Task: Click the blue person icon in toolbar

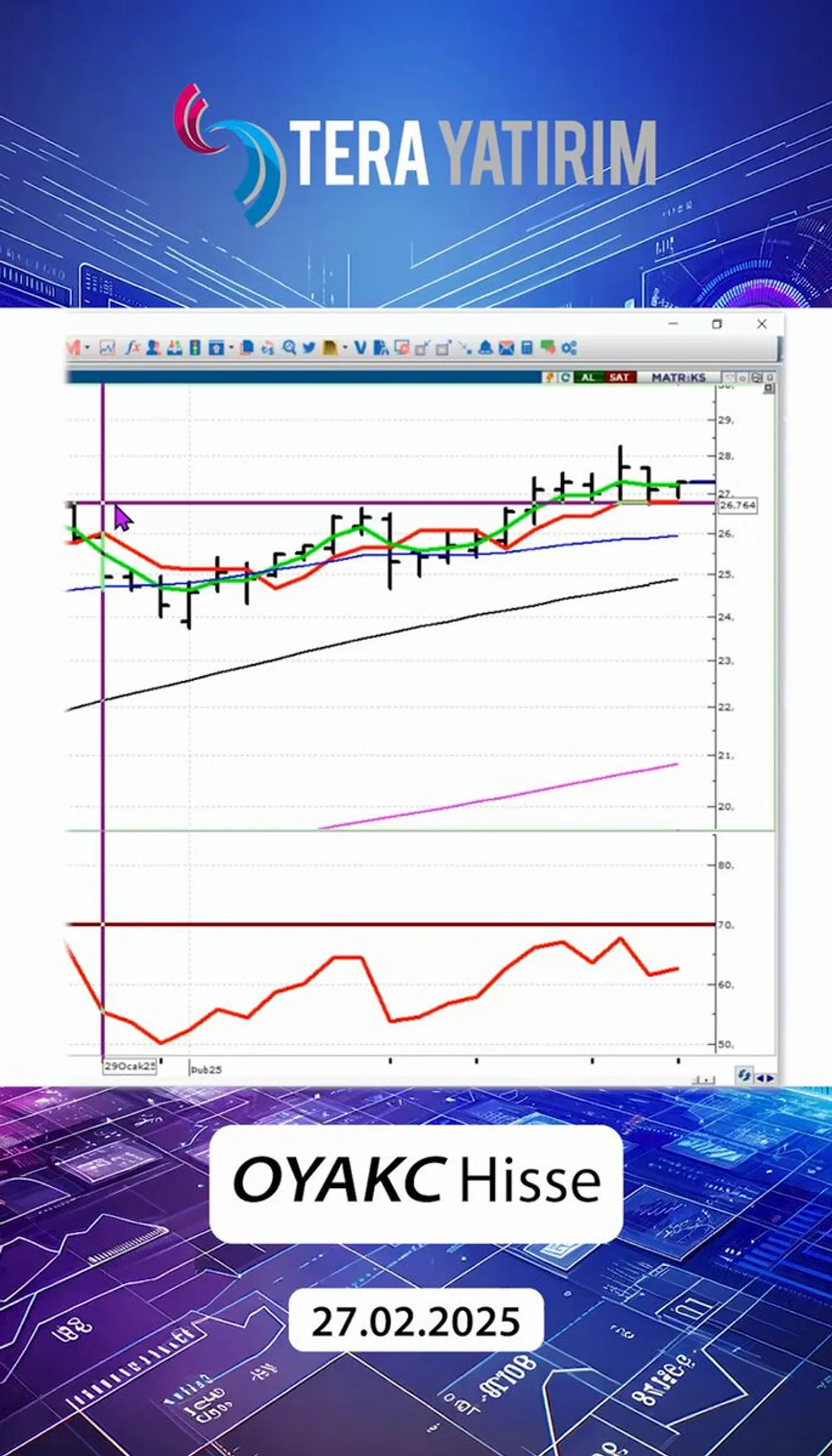Action: [153, 348]
